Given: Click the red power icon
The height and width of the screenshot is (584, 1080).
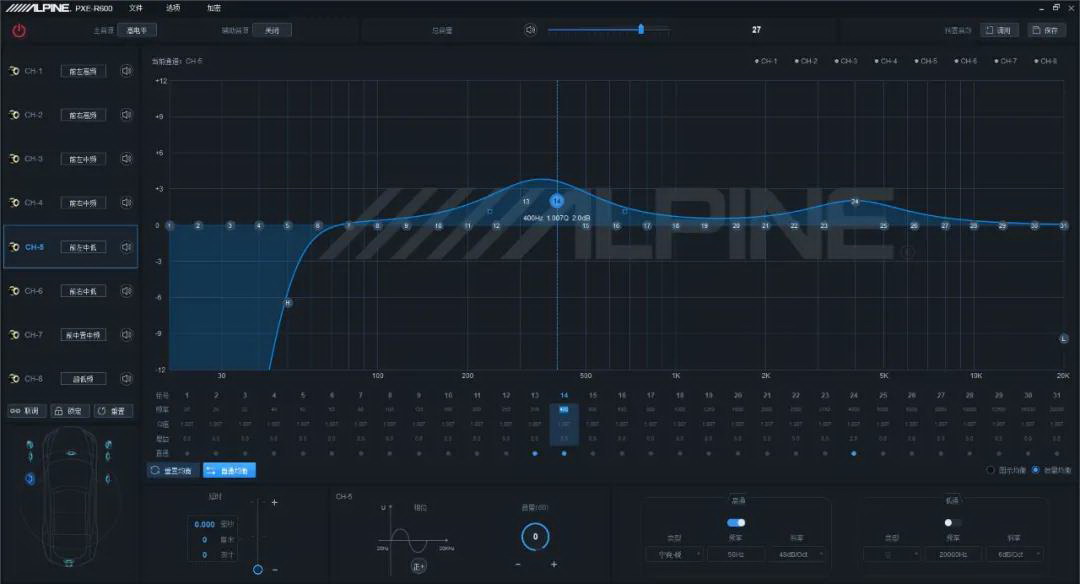Looking at the screenshot, I should 19,31.
